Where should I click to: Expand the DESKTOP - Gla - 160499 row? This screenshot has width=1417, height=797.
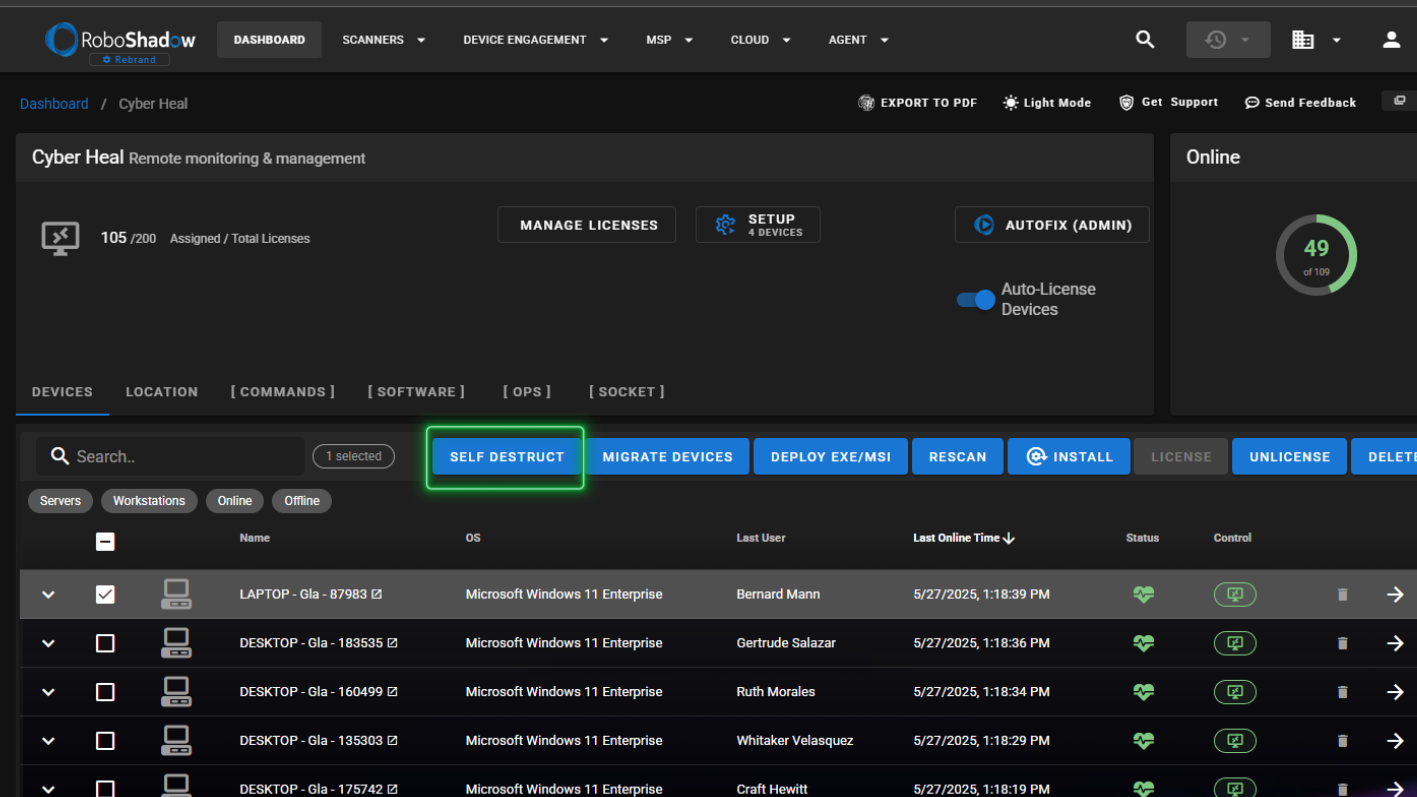(x=48, y=692)
